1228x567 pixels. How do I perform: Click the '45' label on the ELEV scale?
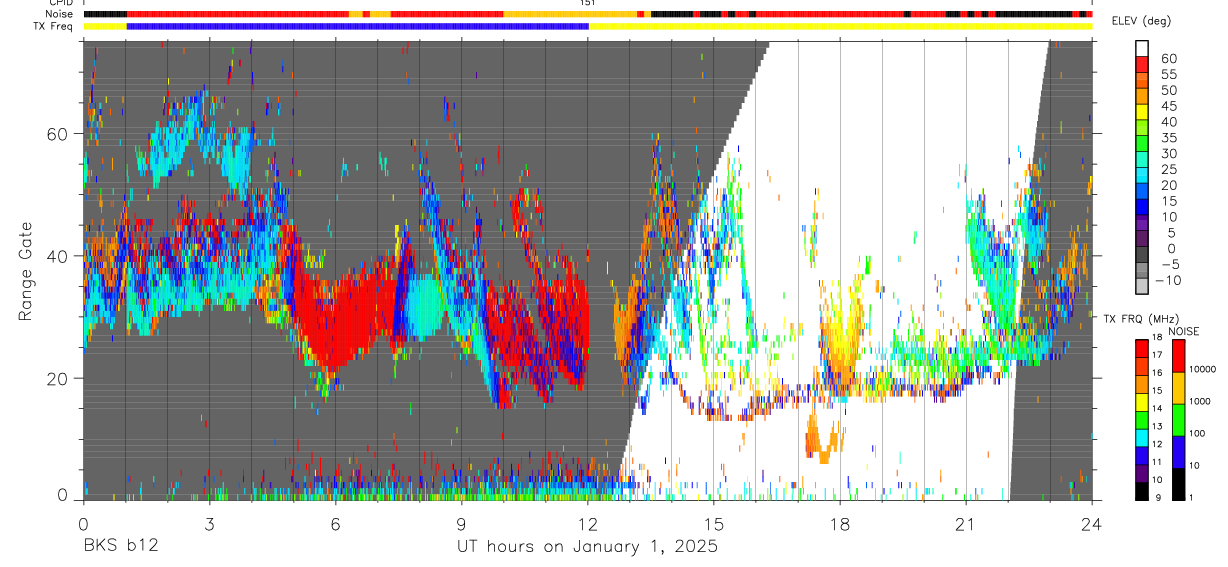click(1168, 106)
